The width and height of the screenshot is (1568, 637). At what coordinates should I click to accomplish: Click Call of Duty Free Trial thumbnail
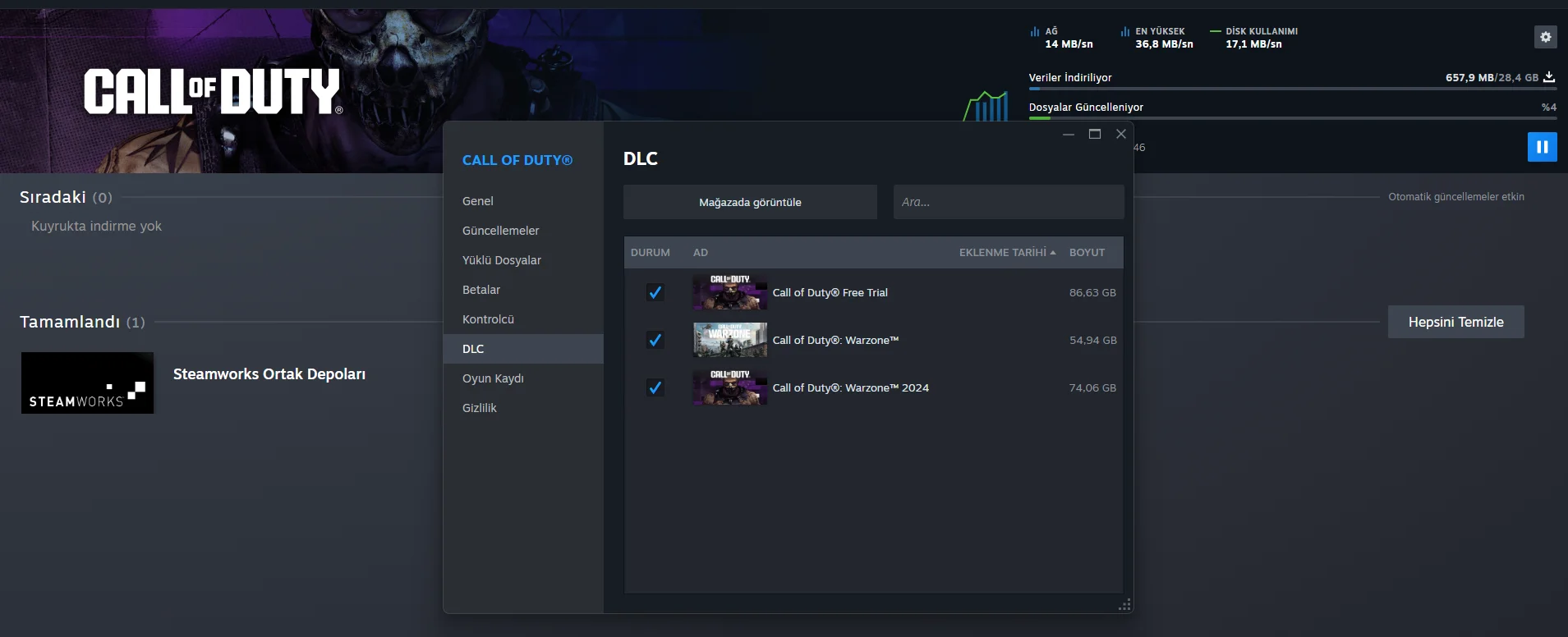click(x=729, y=292)
